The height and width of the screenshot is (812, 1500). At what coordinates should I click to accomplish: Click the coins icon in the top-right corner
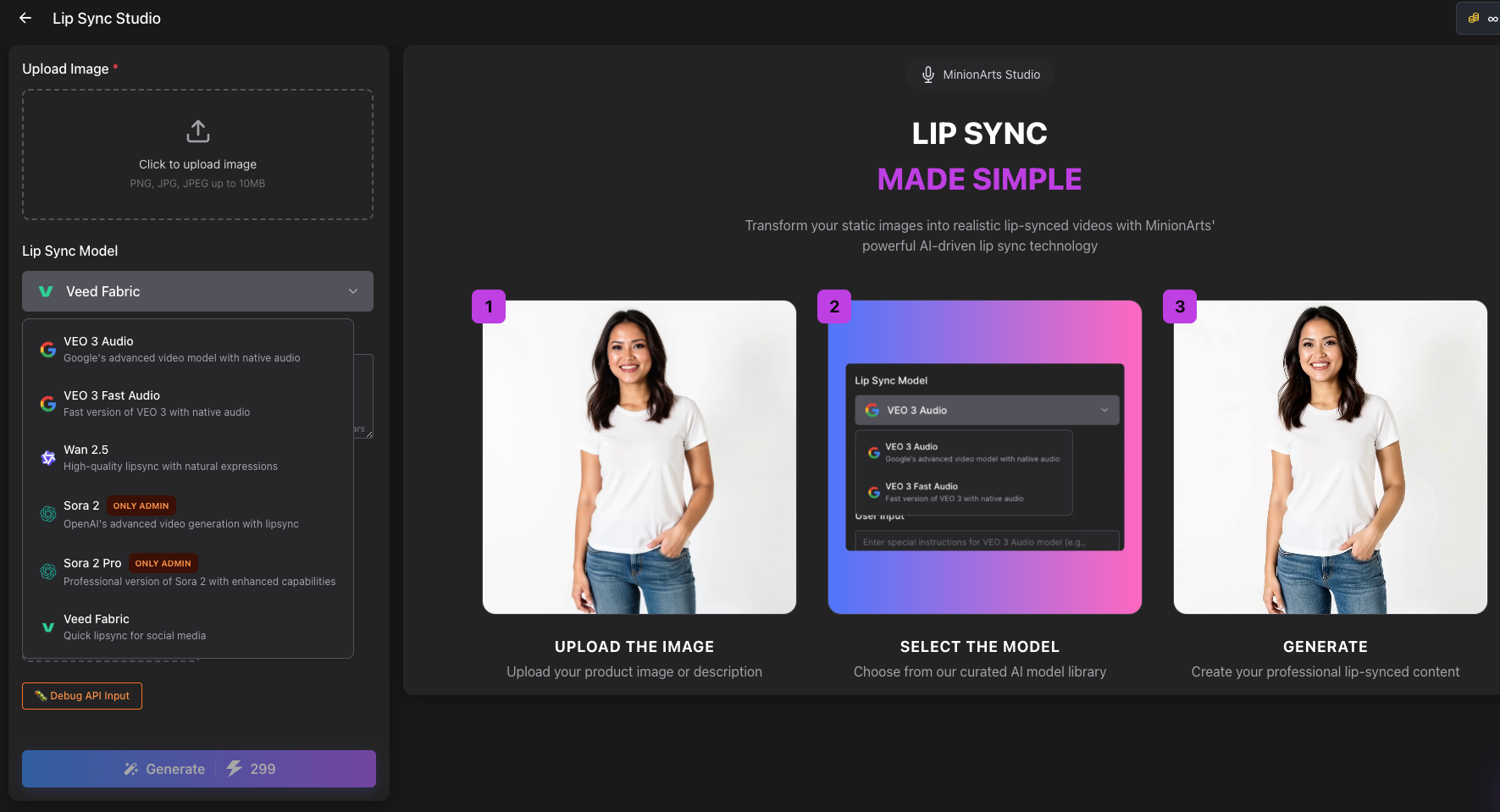[1474, 17]
